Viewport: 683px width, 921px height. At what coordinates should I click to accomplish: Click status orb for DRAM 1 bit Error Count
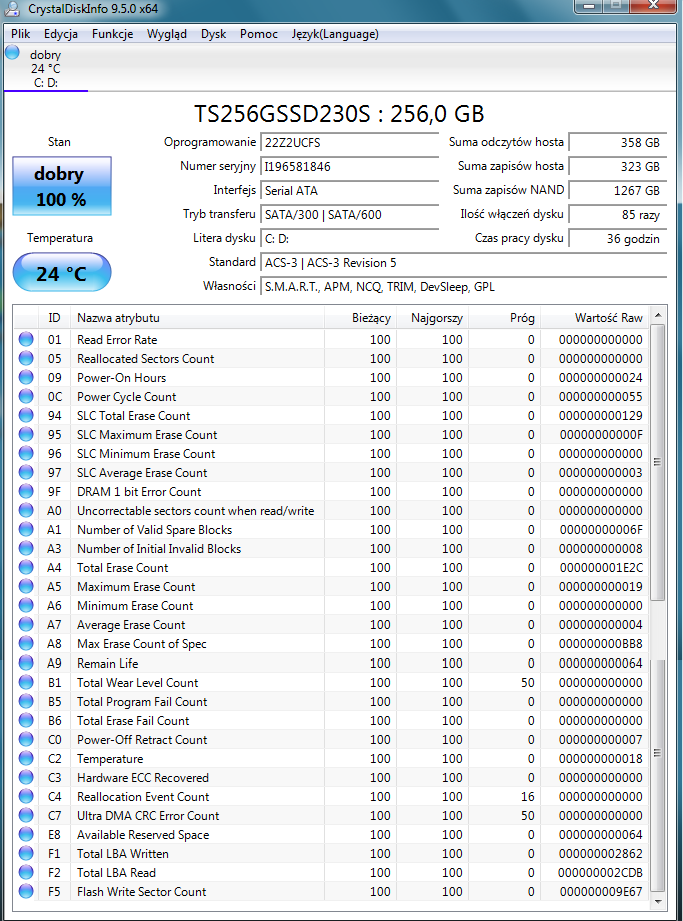(26, 491)
